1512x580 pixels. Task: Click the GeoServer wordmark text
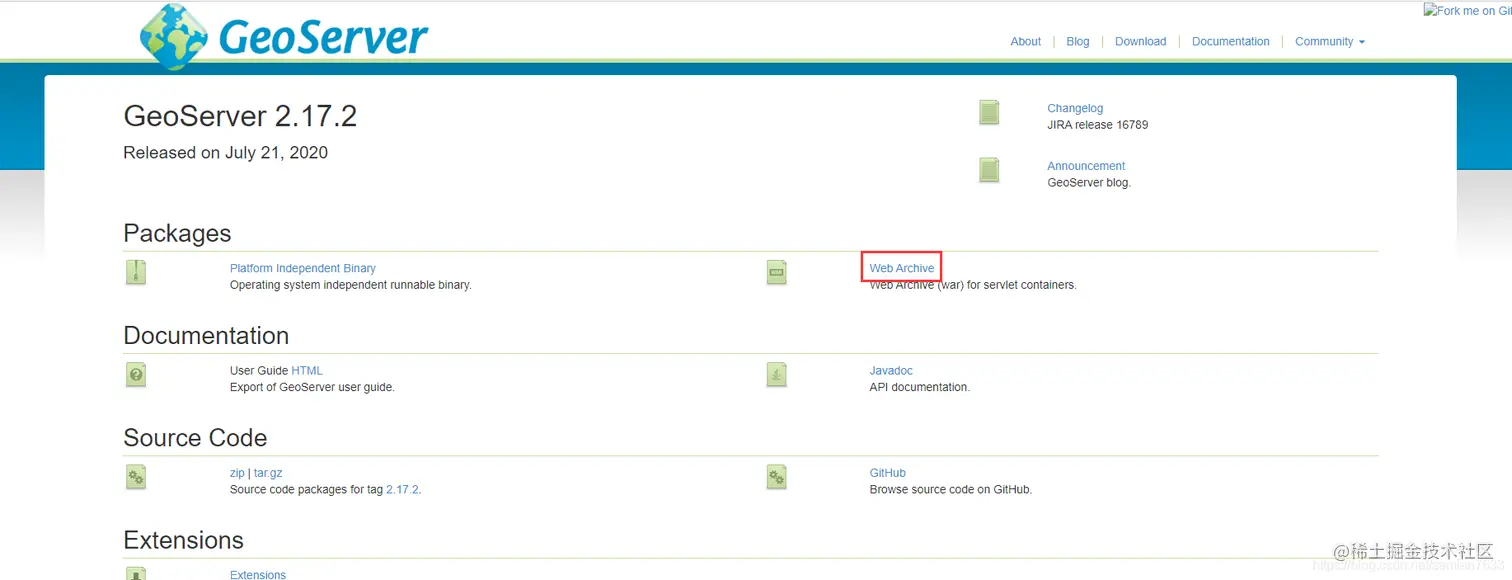click(323, 37)
